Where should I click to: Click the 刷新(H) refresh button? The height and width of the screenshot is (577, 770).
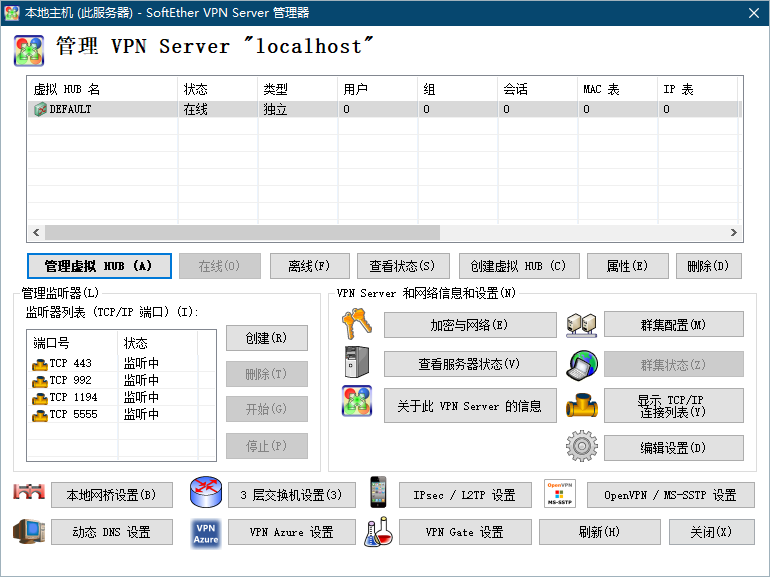click(x=600, y=532)
